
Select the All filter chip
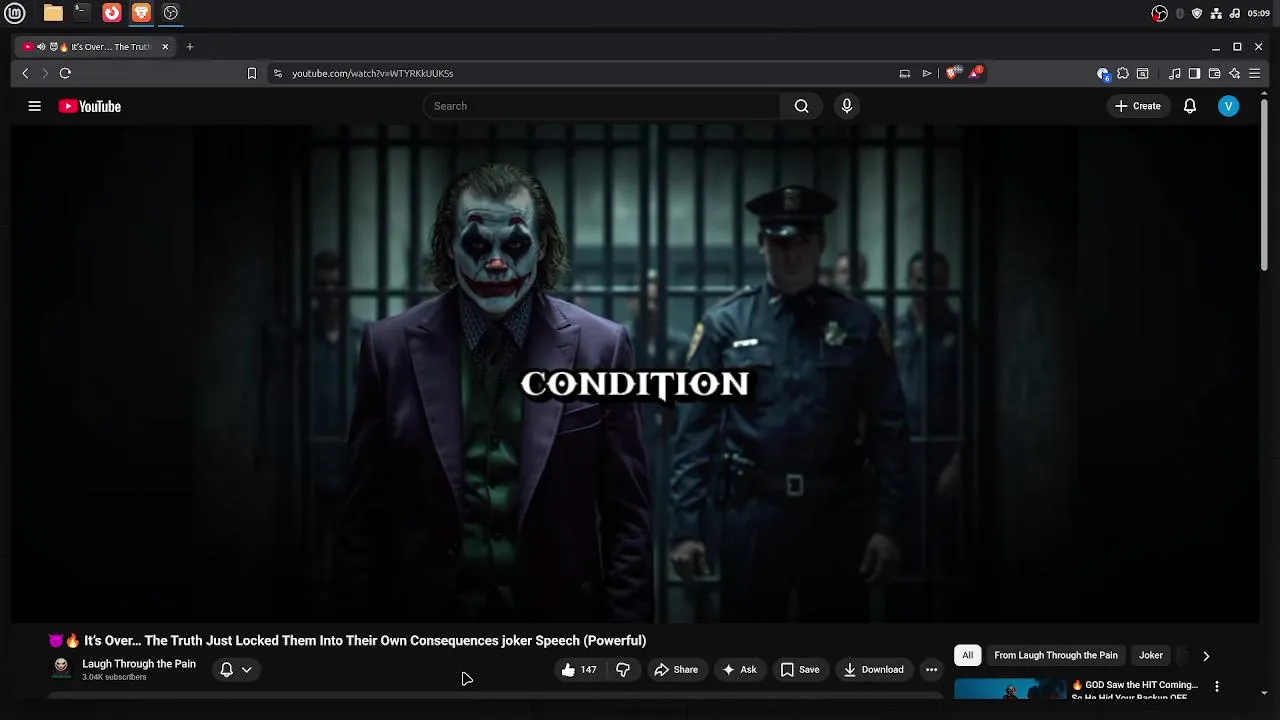(967, 655)
